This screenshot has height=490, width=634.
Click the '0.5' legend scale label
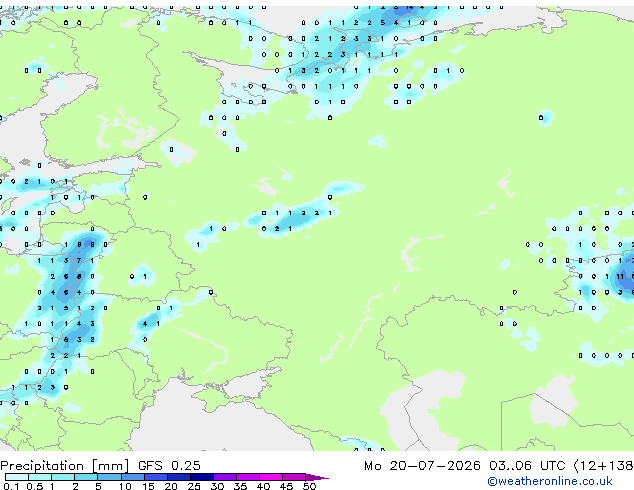[x=34, y=486]
